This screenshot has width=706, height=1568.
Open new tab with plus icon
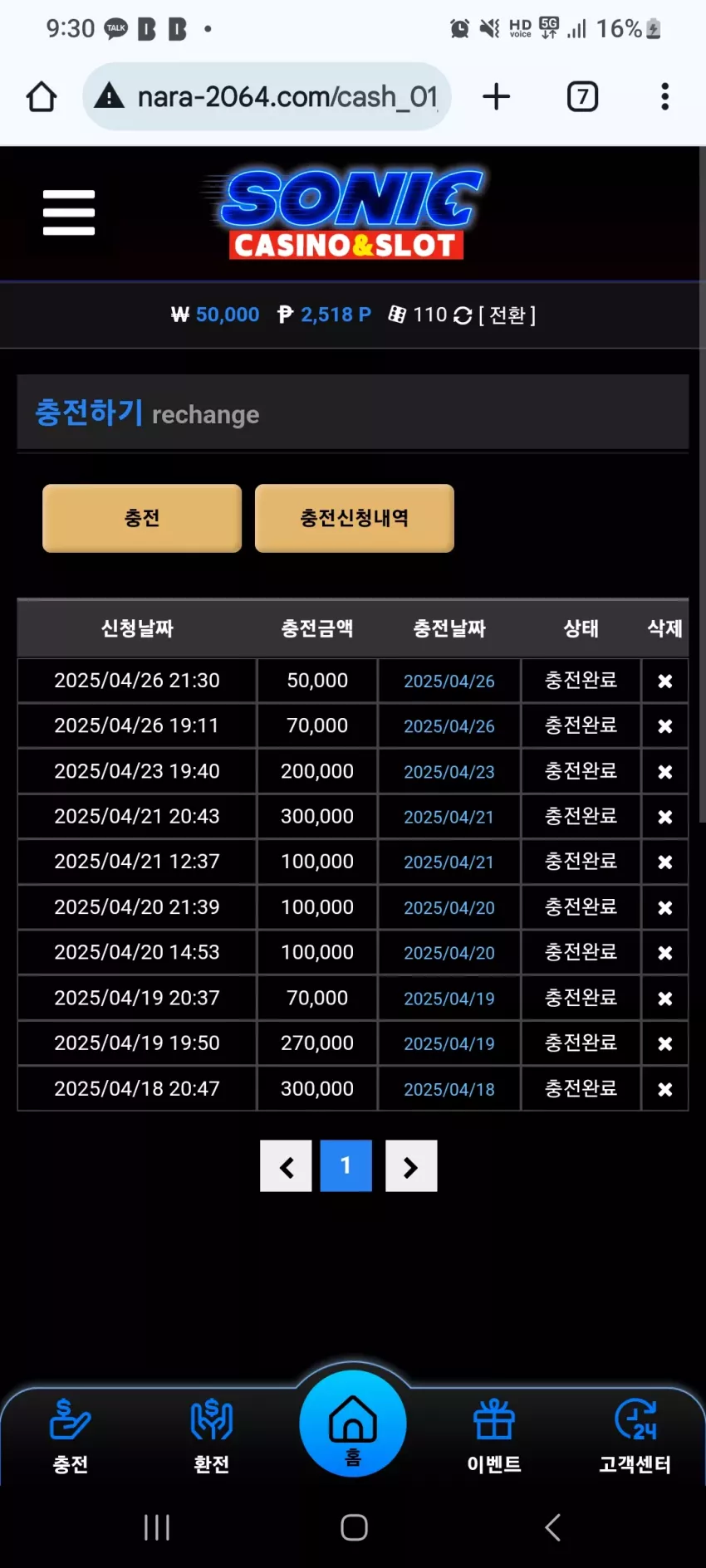tap(496, 96)
